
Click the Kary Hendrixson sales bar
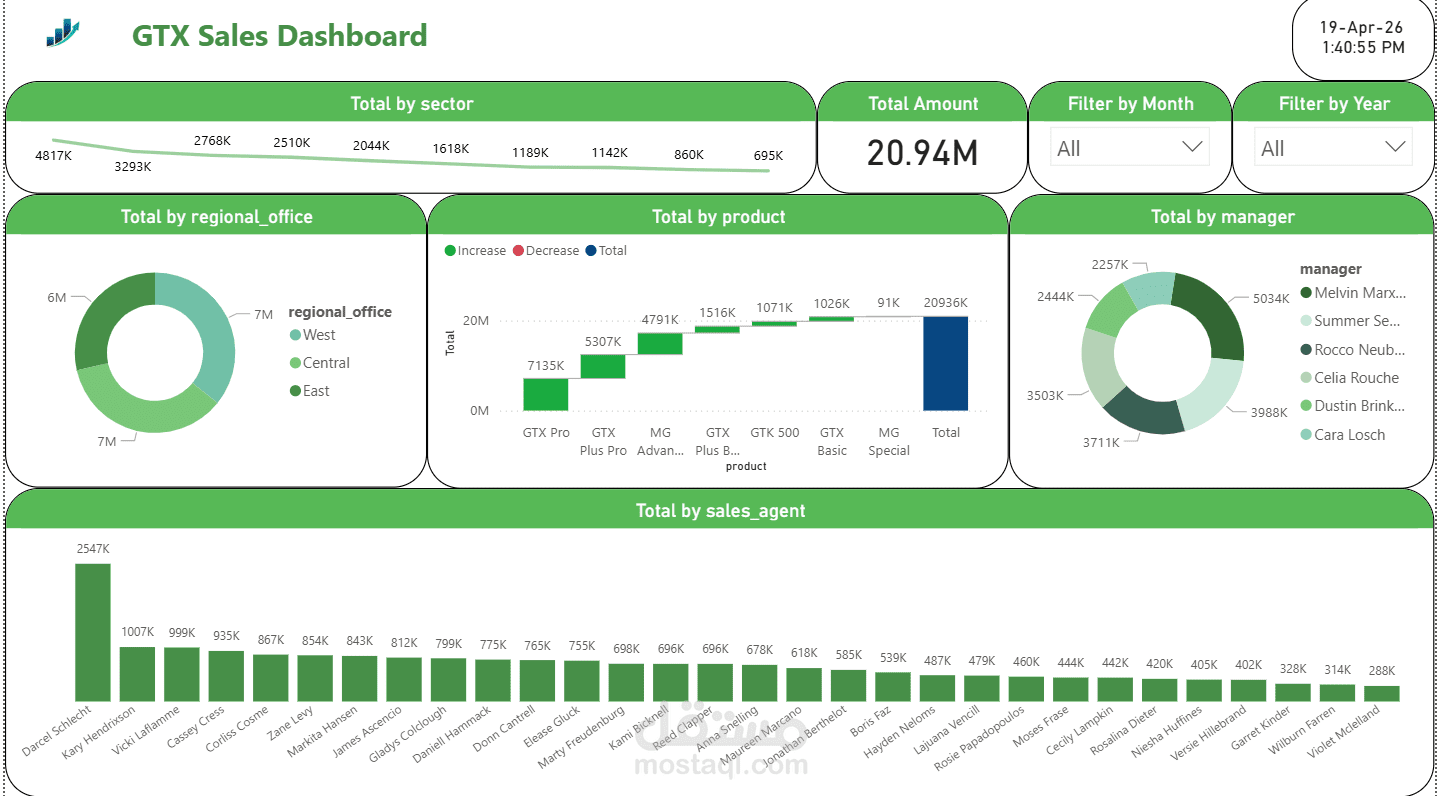137,674
